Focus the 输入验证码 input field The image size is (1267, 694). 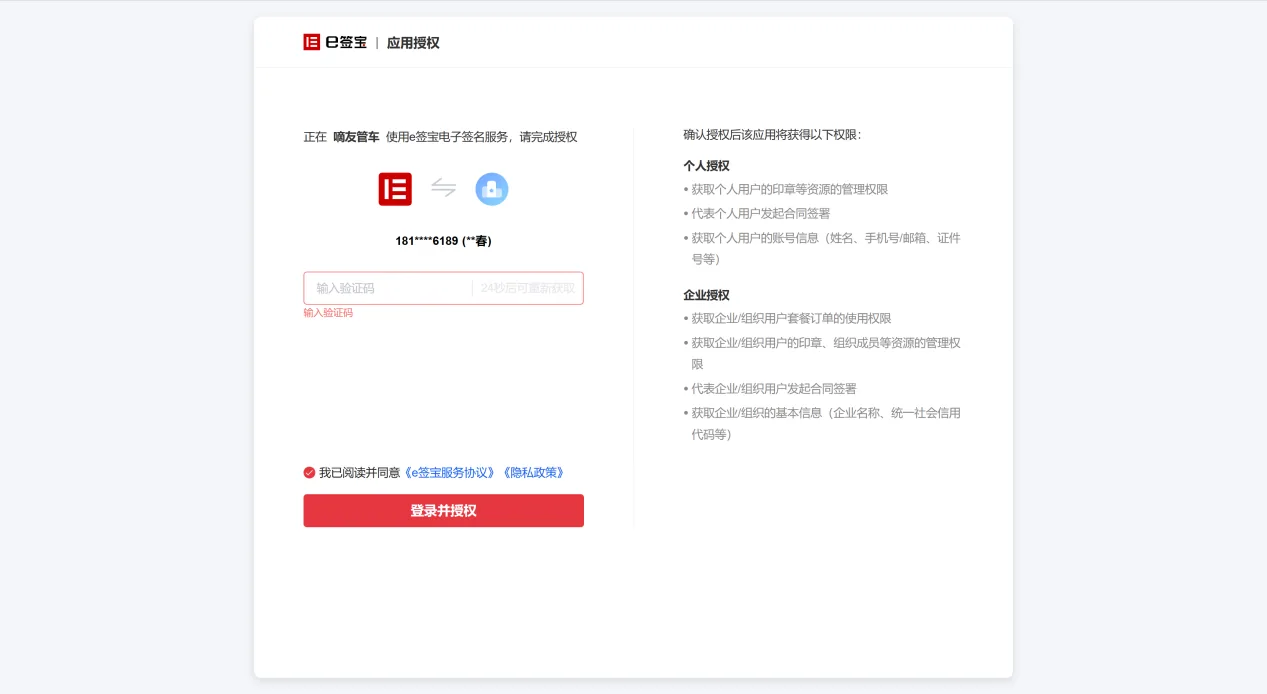pyautogui.click(x=388, y=288)
